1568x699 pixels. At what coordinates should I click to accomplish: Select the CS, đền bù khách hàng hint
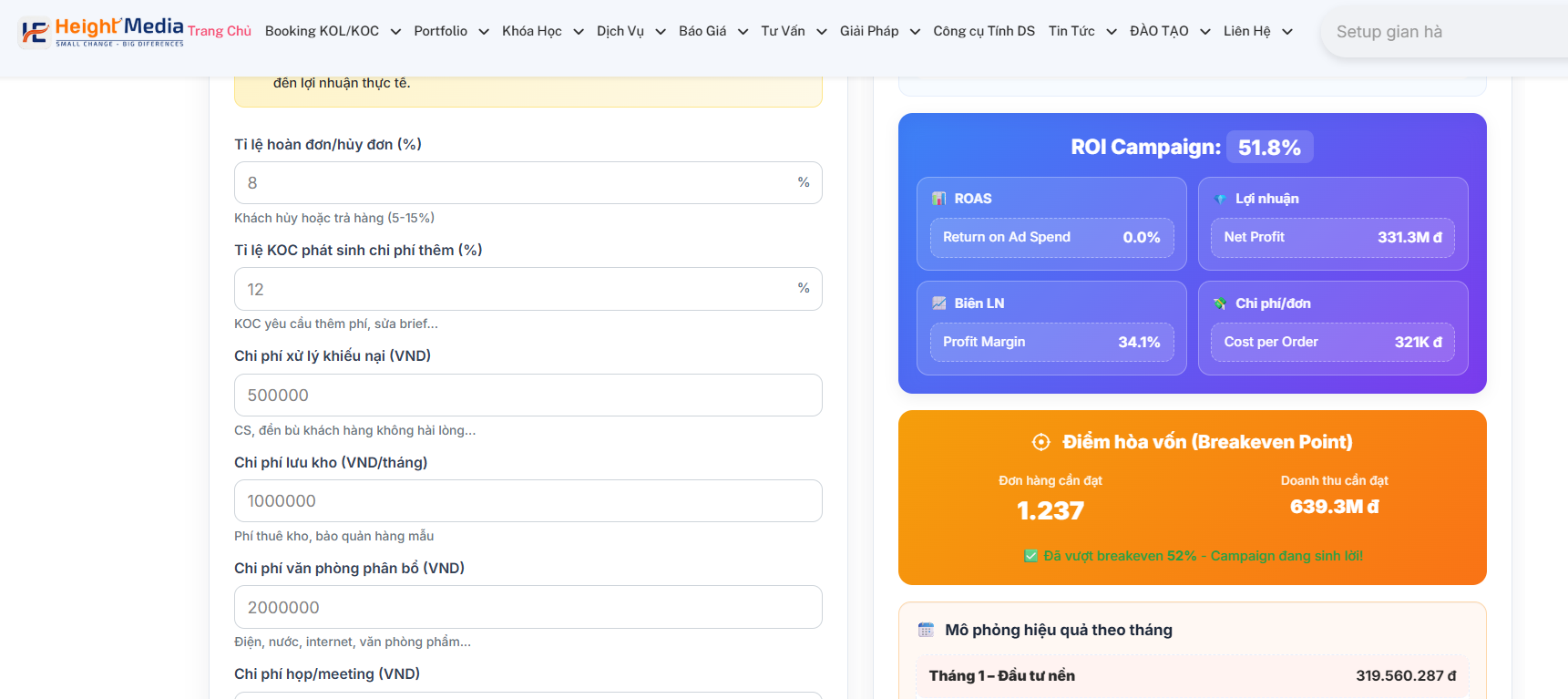pyautogui.click(x=355, y=430)
